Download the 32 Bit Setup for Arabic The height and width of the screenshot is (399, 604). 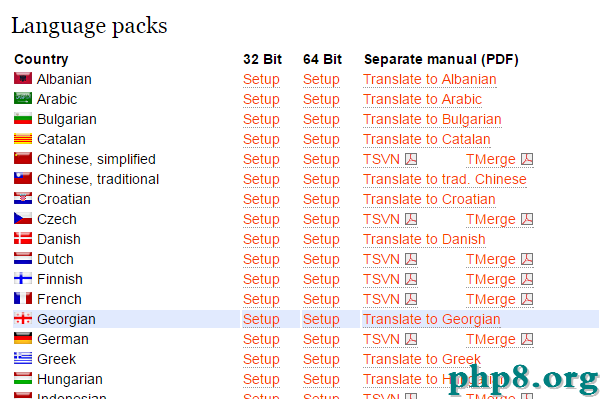[x=261, y=99]
